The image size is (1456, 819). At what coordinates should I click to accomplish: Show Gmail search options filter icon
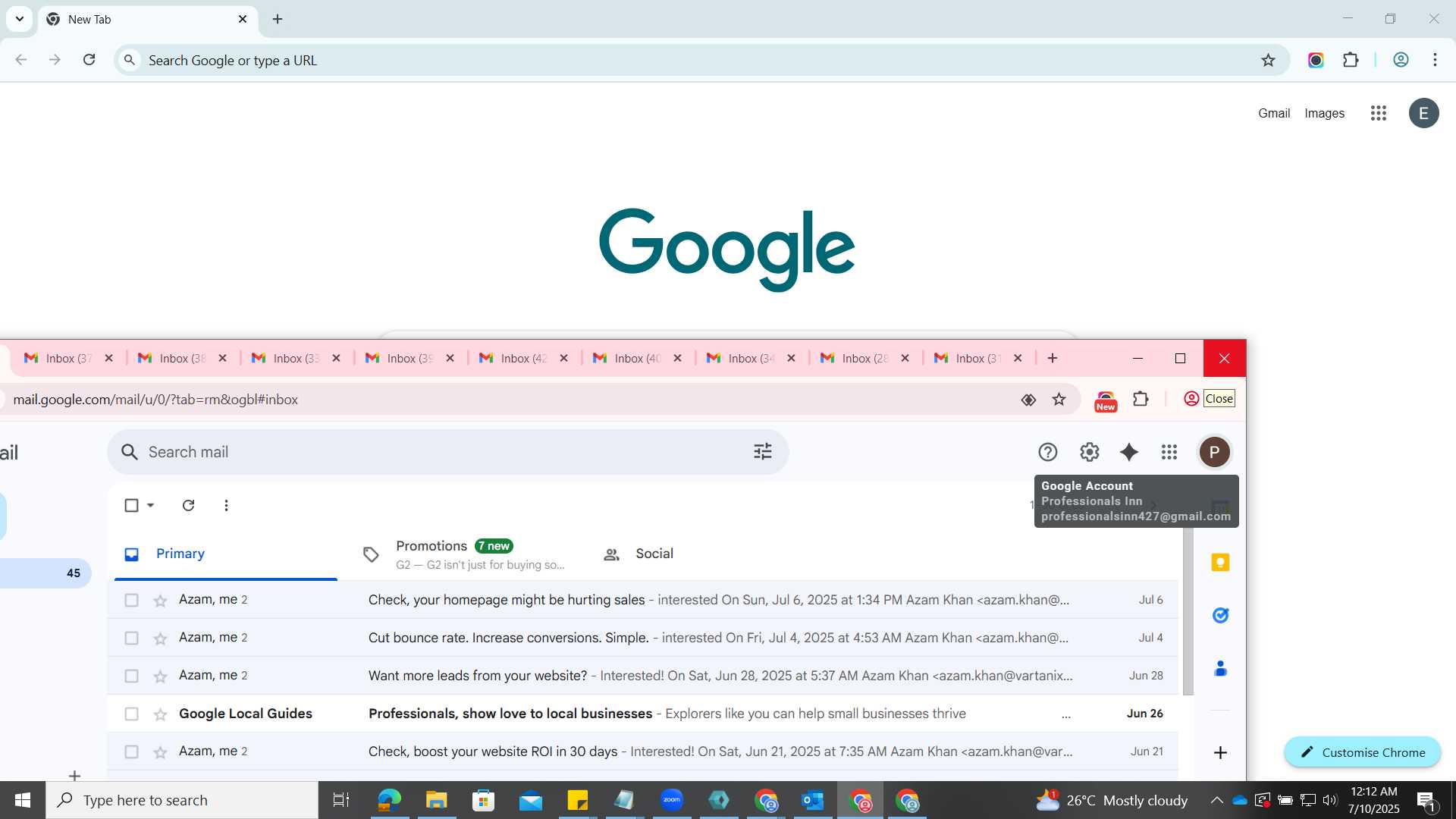point(762,452)
